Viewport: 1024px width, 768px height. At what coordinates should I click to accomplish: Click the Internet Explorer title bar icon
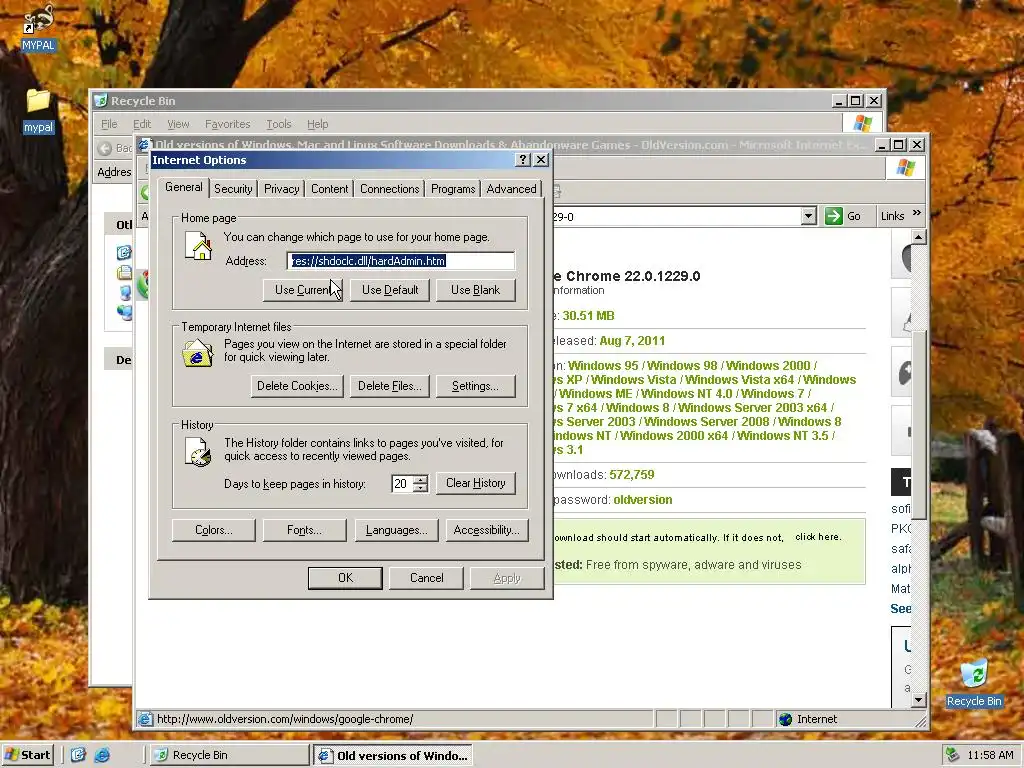click(144, 144)
